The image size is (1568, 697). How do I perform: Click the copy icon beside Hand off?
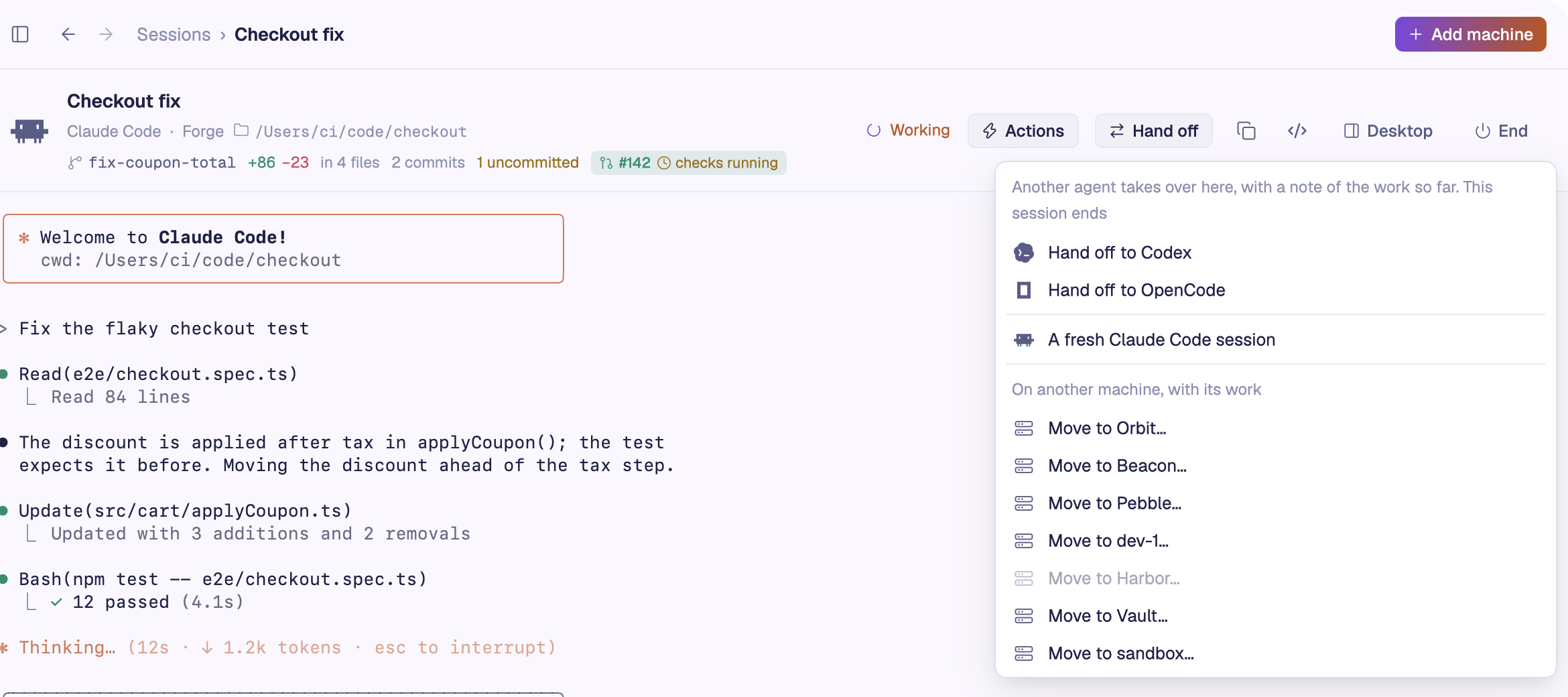click(1246, 131)
